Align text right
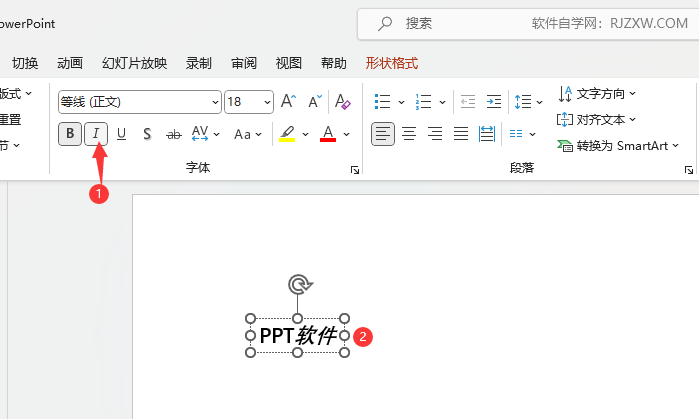 pos(435,134)
